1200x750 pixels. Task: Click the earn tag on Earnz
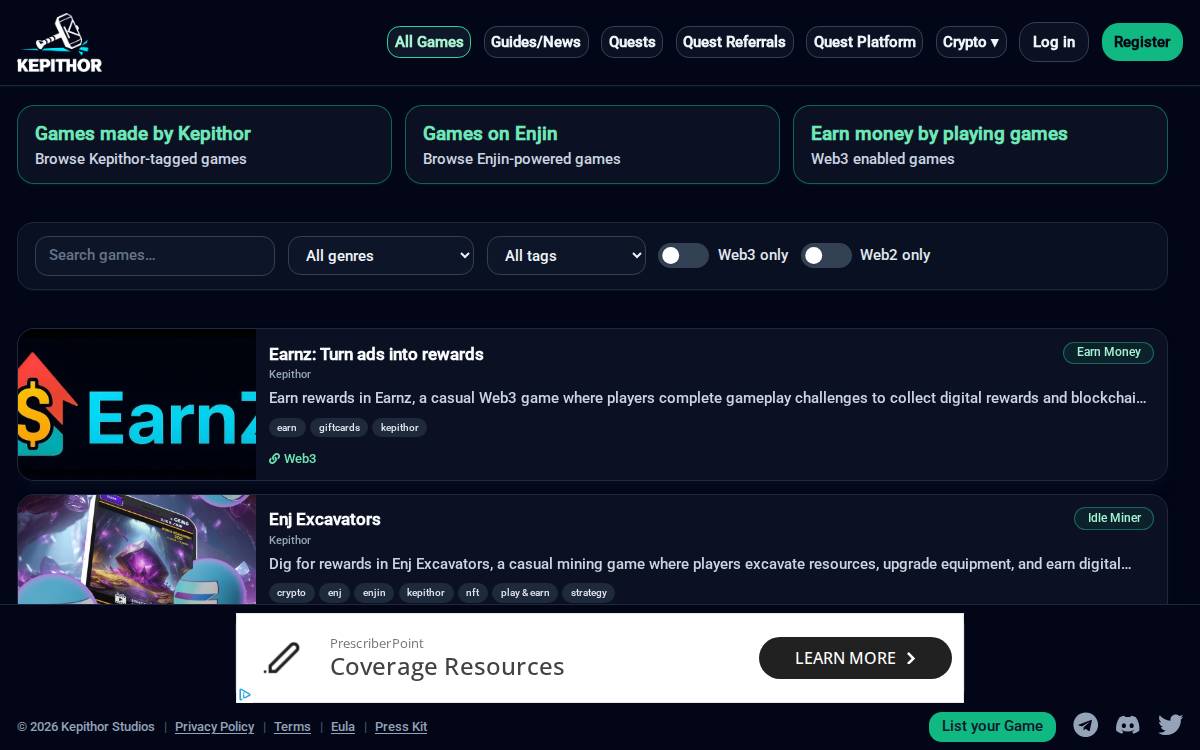tap(287, 427)
